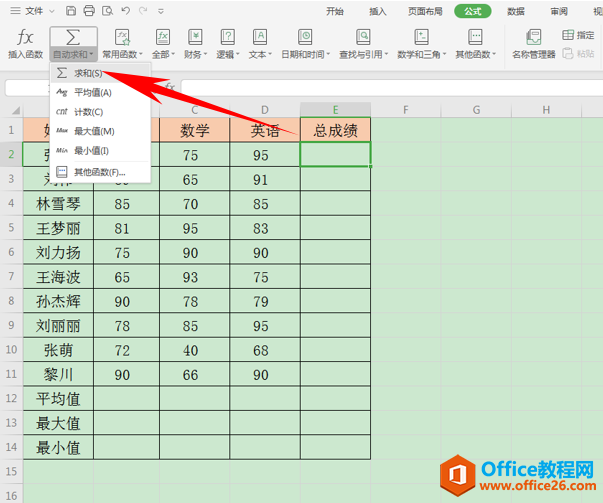Choose 平均值(A) from the dropdown
The height and width of the screenshot is (503, 603).
tap(100, 92)
